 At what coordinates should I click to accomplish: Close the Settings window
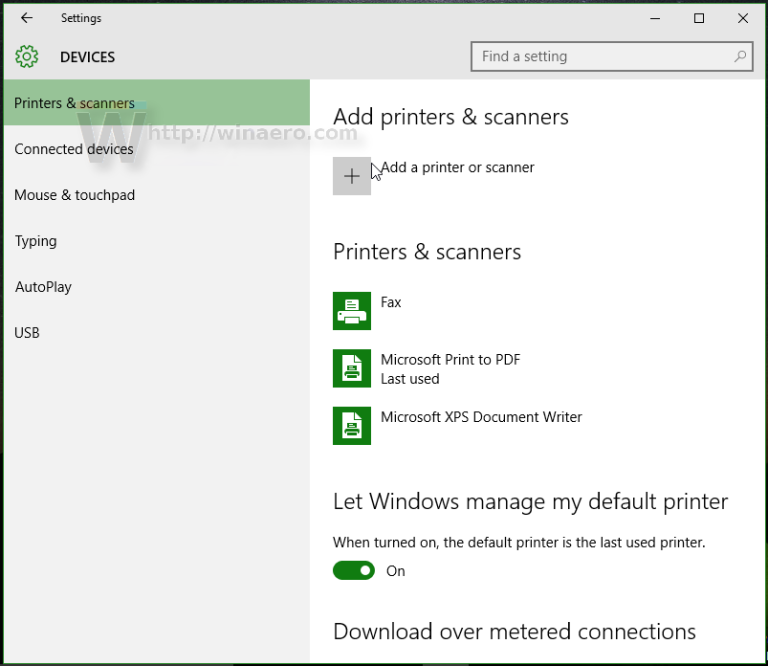click(x=743, y=18)
